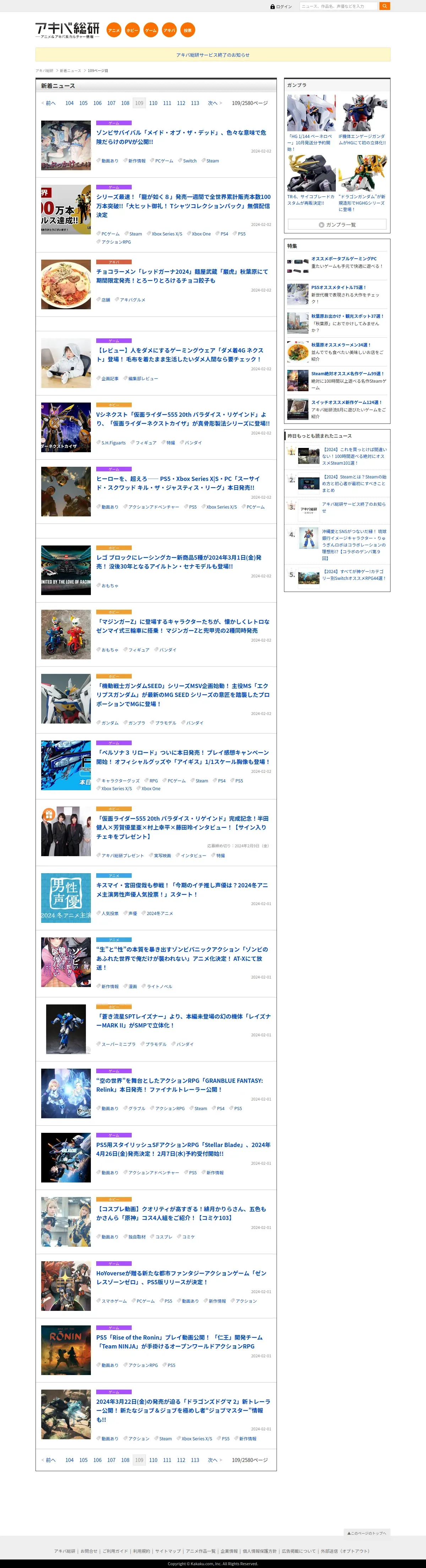Go to the アキバ総研 site logo

coord(67,30)
